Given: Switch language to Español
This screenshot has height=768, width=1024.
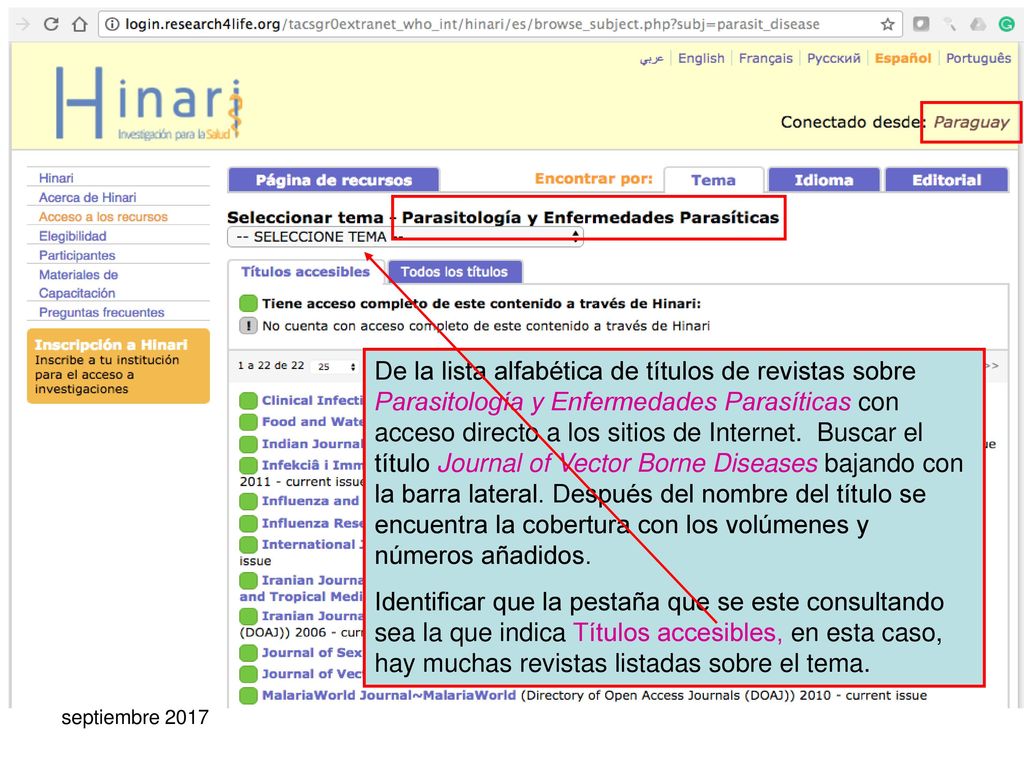Looking at the screenshot, I should click(x=903, y=58).
